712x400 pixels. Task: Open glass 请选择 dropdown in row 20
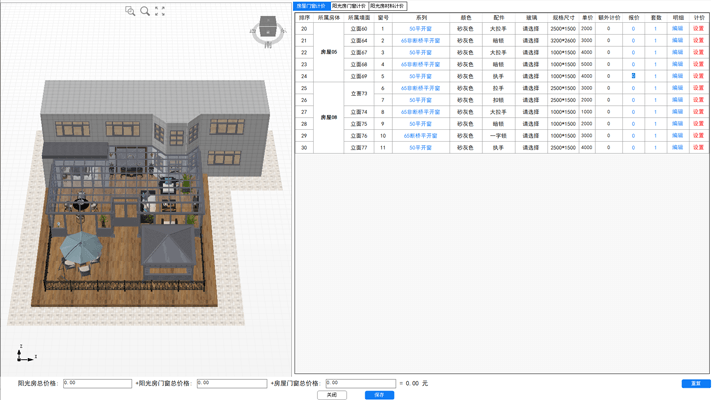pos(531,29)
